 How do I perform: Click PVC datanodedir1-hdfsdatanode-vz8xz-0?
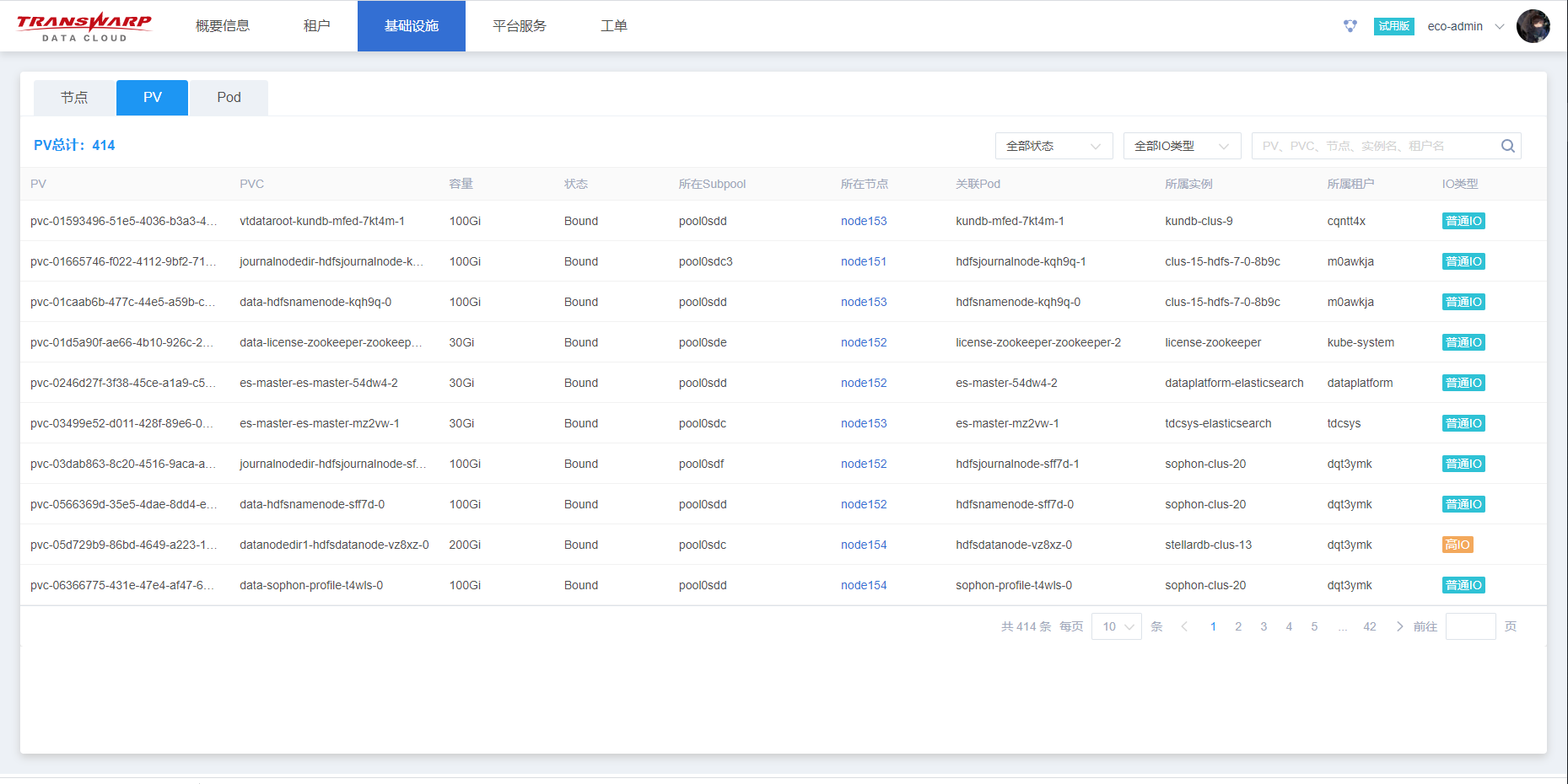click(334, 545)
